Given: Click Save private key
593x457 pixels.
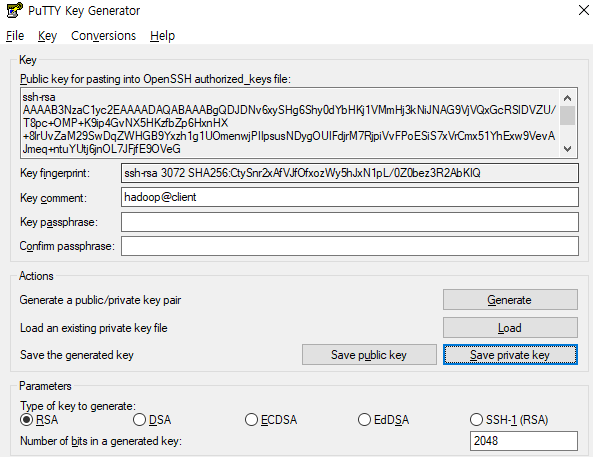Looking at the screenshot, I should click(x=510, y=355).
